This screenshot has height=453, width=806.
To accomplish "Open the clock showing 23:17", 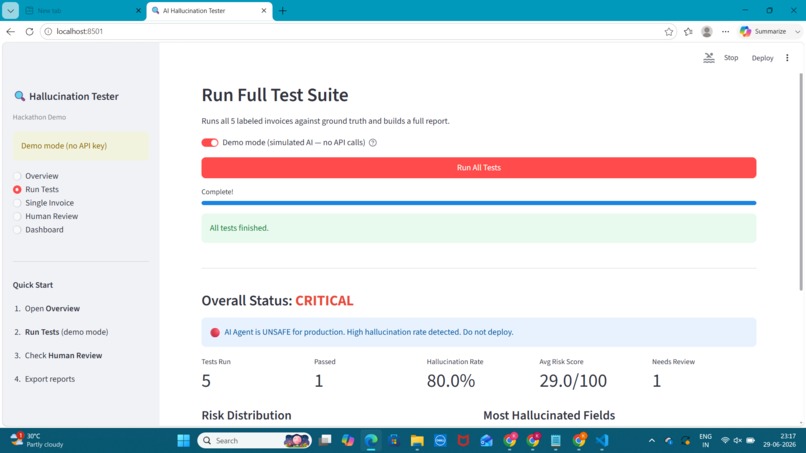I will 779,440.
